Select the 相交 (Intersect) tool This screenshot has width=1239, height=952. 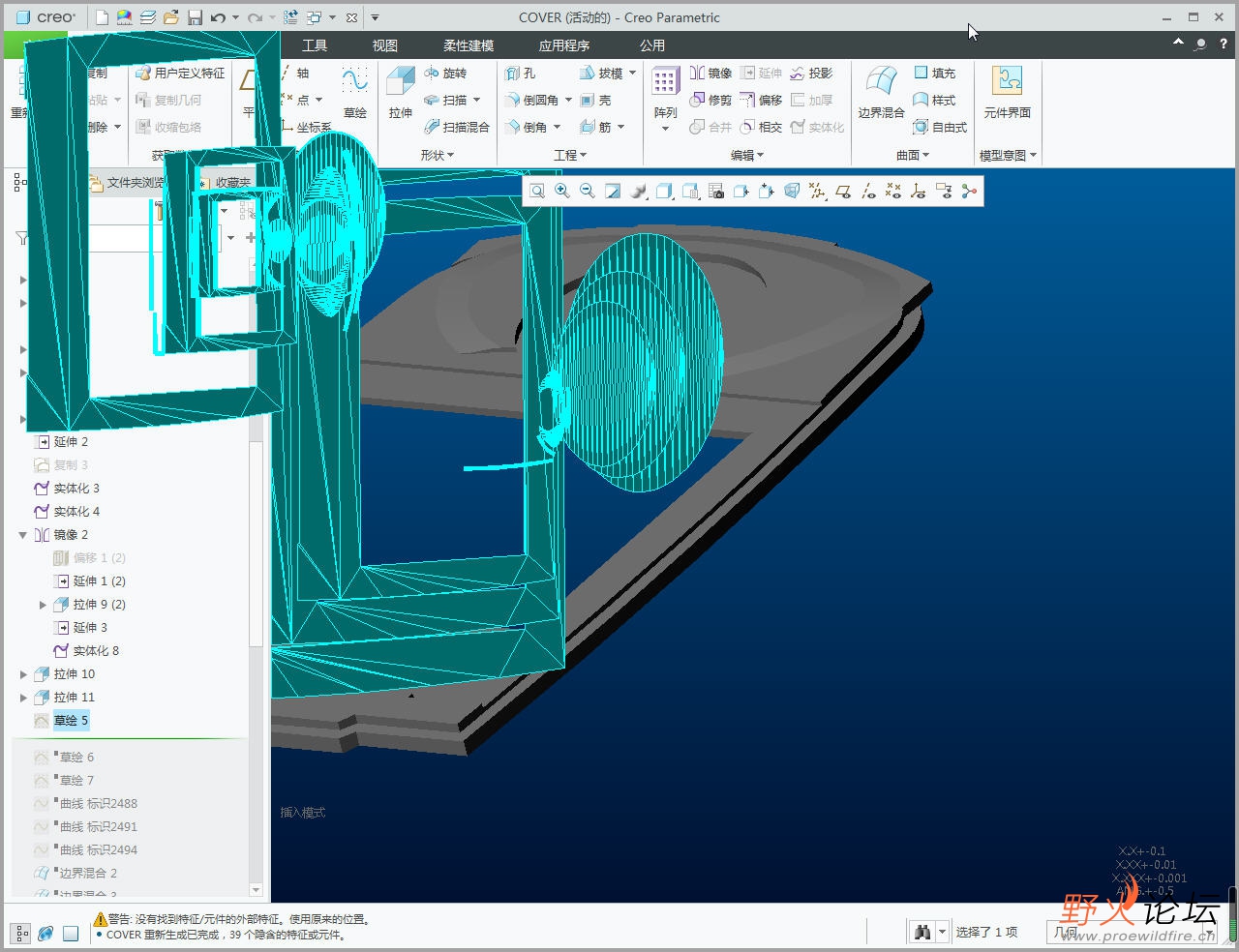(761, 127)
